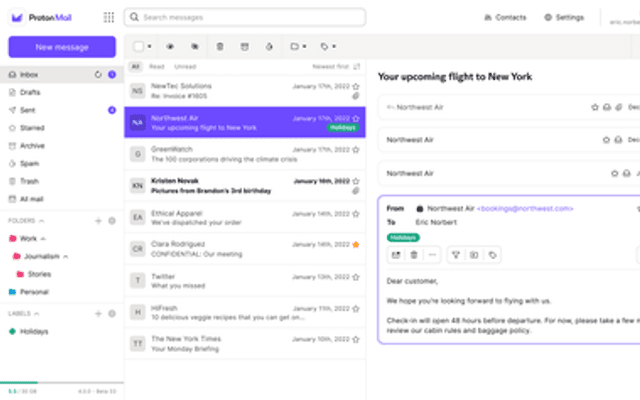Select the All filter tab
This screenshot has width=640, height=400.
[136, 67]
